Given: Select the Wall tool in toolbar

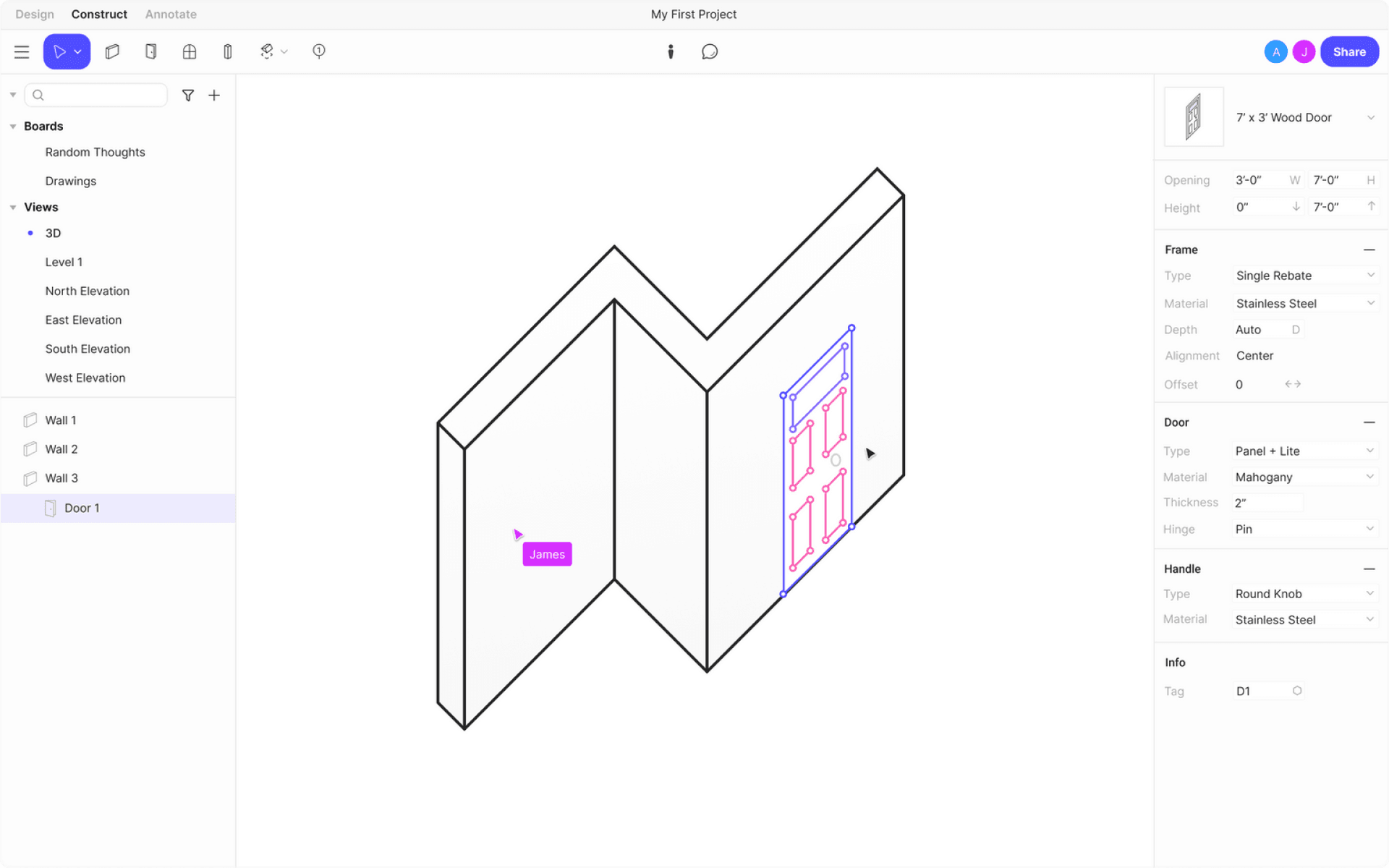Looking at the screenshot, I should 112,51.
